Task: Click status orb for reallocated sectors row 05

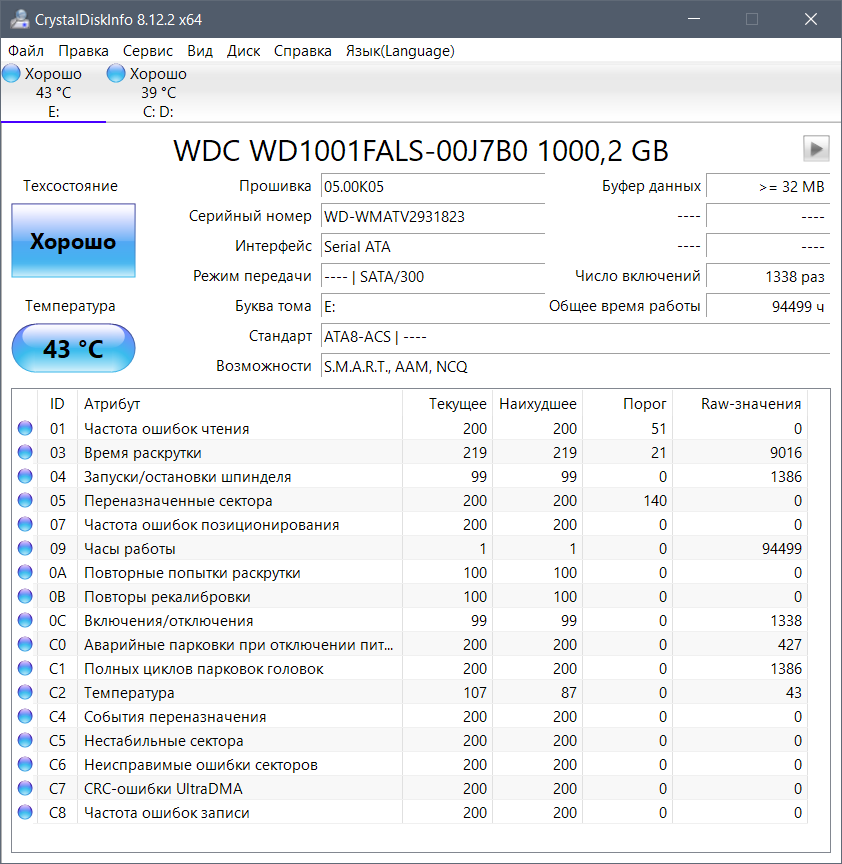Action: click(x=25, y=501)
